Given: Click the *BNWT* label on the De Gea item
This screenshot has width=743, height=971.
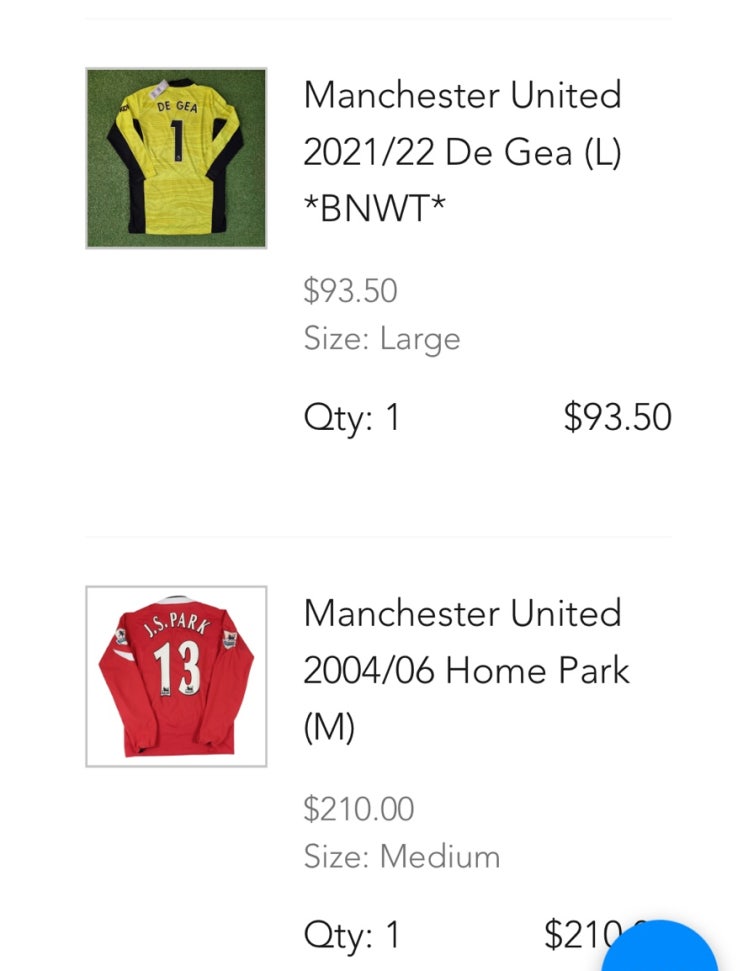Looking at the screenshot, I should [374, 209].
